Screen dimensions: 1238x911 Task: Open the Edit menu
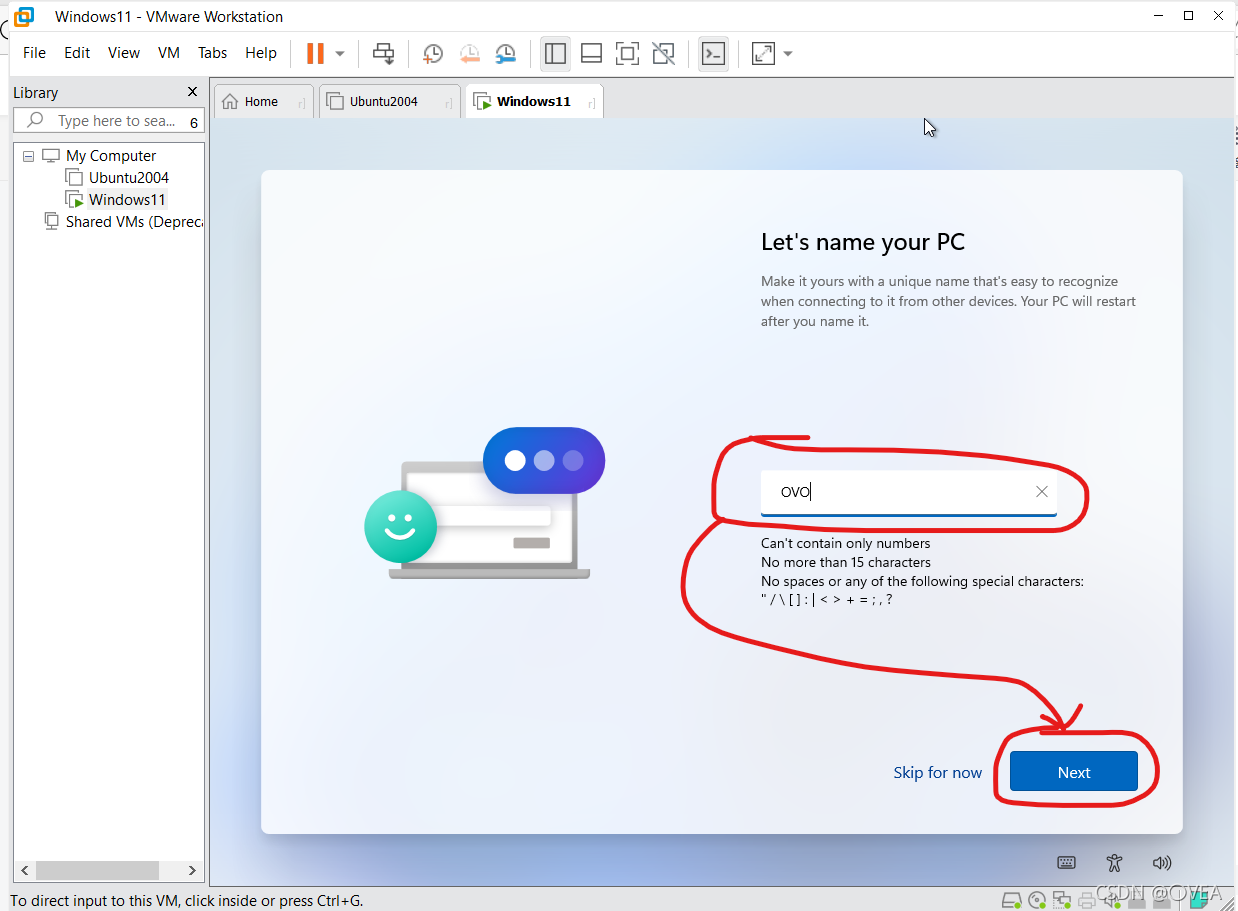pyautogui.click(x=77, y=53)
